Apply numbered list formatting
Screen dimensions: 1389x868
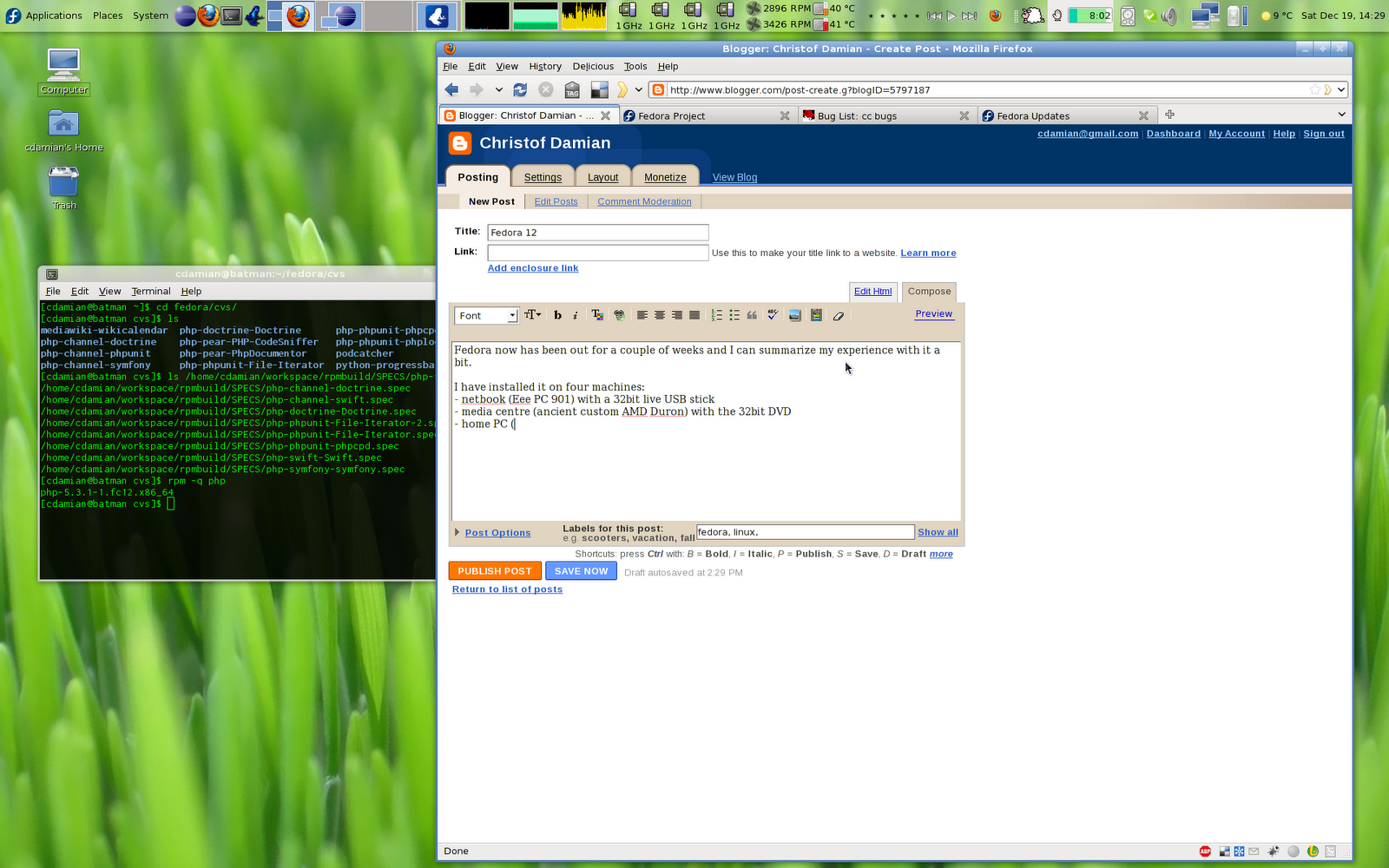click(x=716, y=316)
